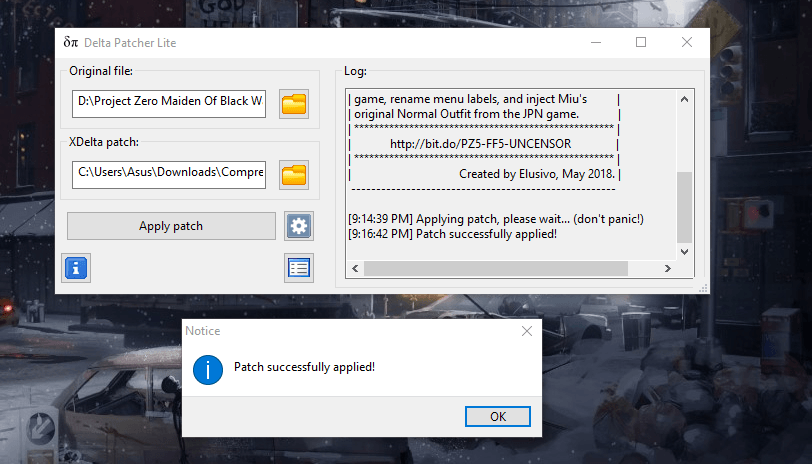This screenshot has width=812, height=464.
Task: Click the Apply patch button
Action: click(x=171, y=226)
